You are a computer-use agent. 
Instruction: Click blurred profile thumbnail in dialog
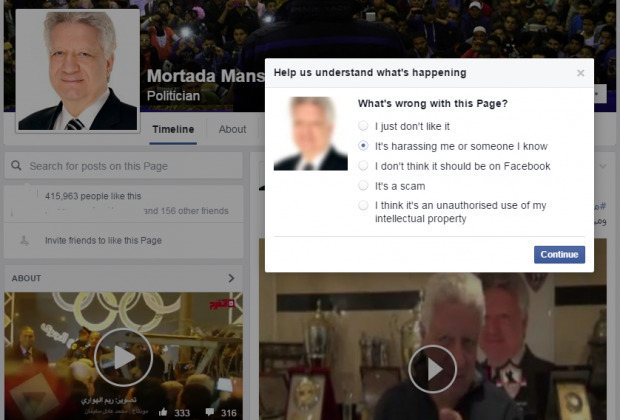311,134
